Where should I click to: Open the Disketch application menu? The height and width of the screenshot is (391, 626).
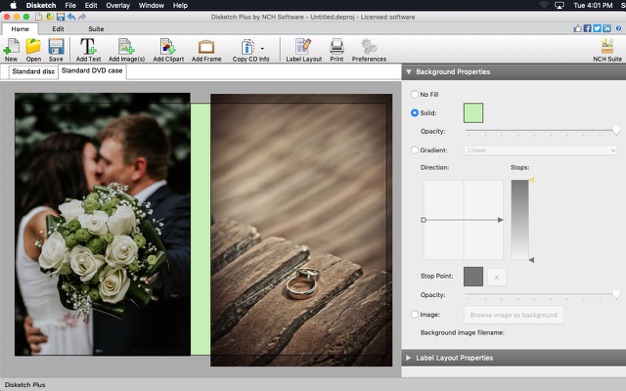[41, 5]
